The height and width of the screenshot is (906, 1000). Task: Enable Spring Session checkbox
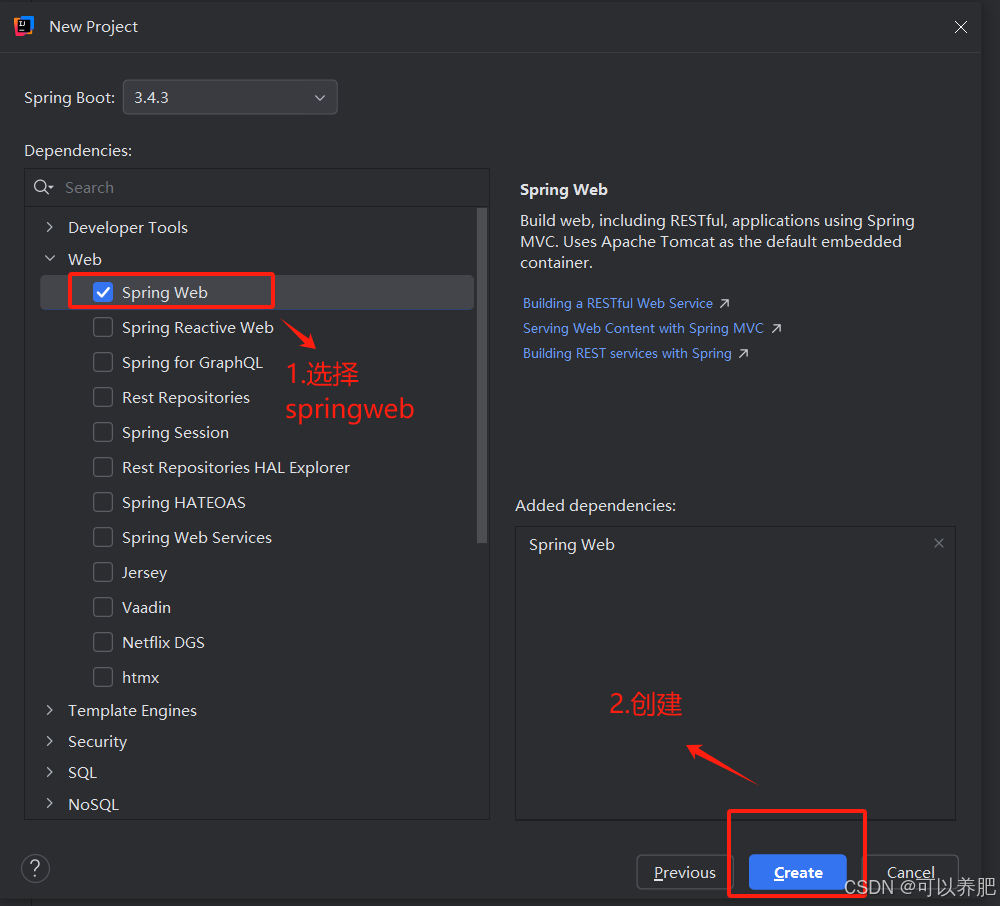coord(103,432)
